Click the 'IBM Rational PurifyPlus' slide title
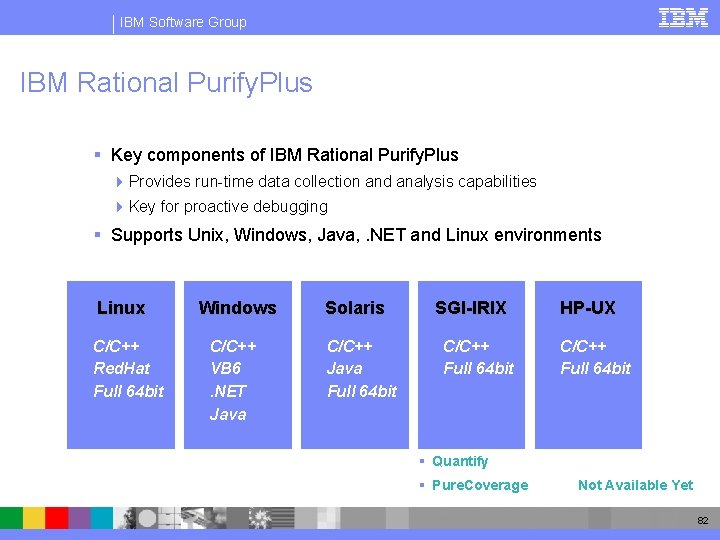Viewport: 720px width, 540px height. coord(166,83)
